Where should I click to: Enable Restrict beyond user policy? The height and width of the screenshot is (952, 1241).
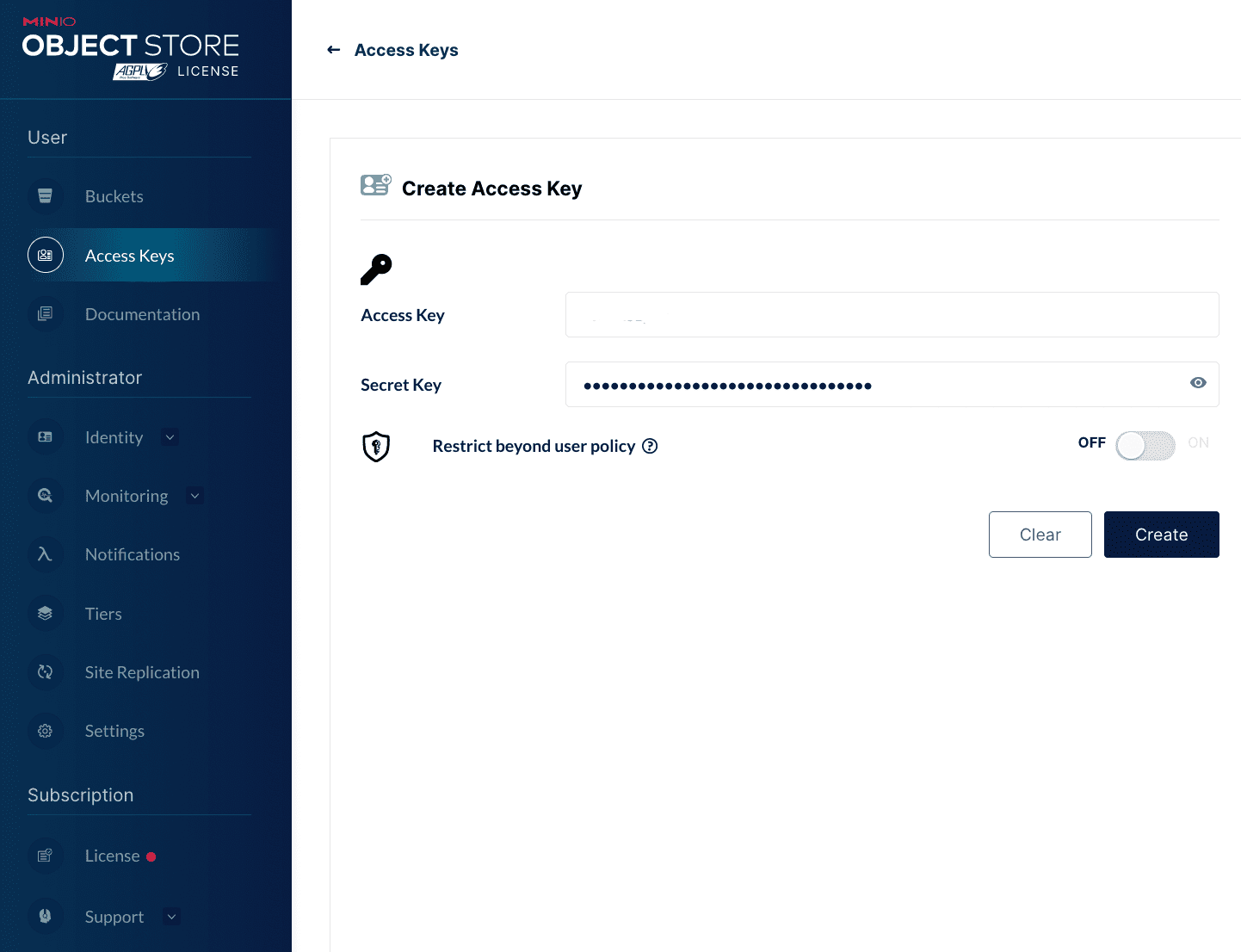click(x=1145, y=446)
